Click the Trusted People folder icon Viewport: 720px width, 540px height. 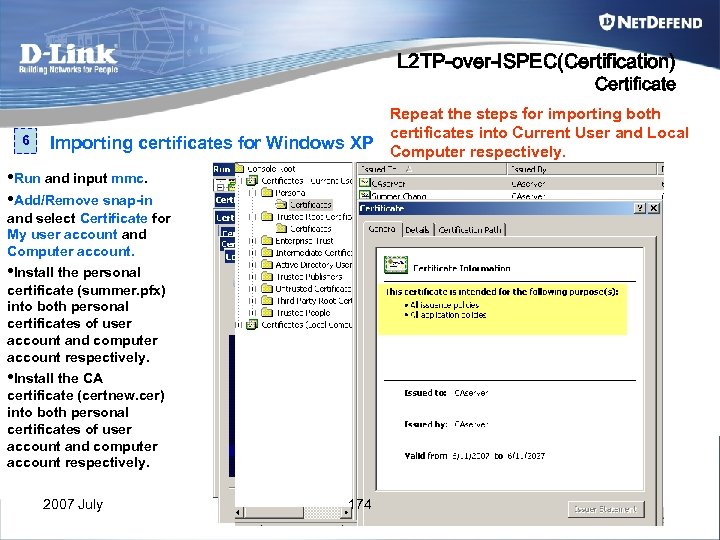tap(267, 312)
